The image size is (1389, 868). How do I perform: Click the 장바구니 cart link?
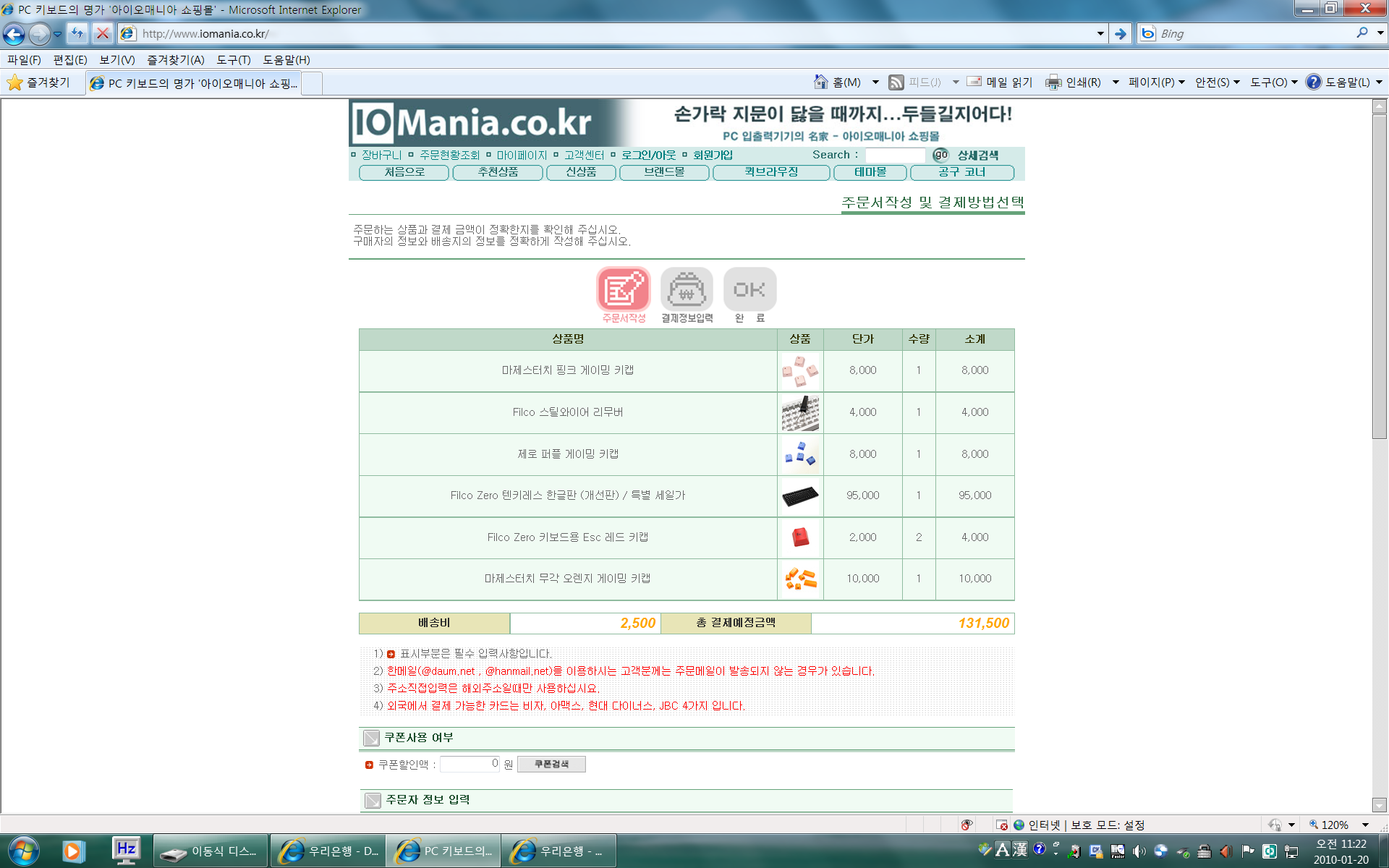pos(381,155)
